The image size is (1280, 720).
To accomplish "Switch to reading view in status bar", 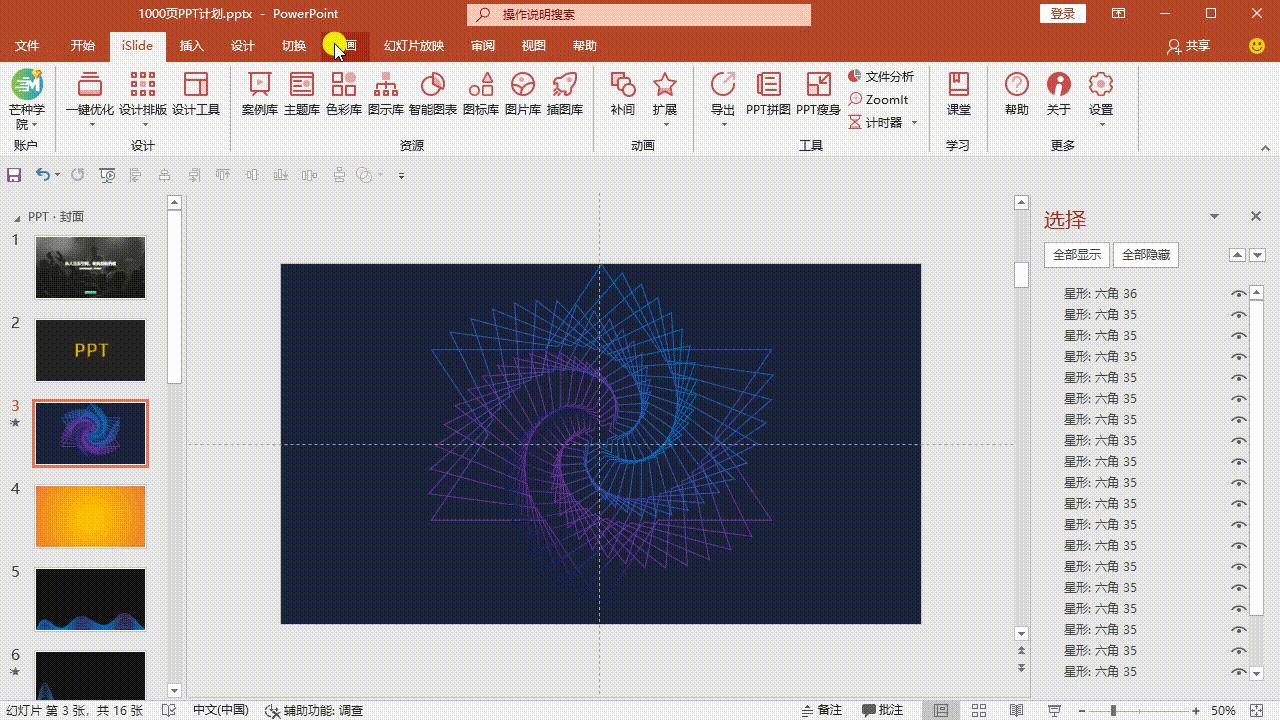I will [x=1016, y=711].
